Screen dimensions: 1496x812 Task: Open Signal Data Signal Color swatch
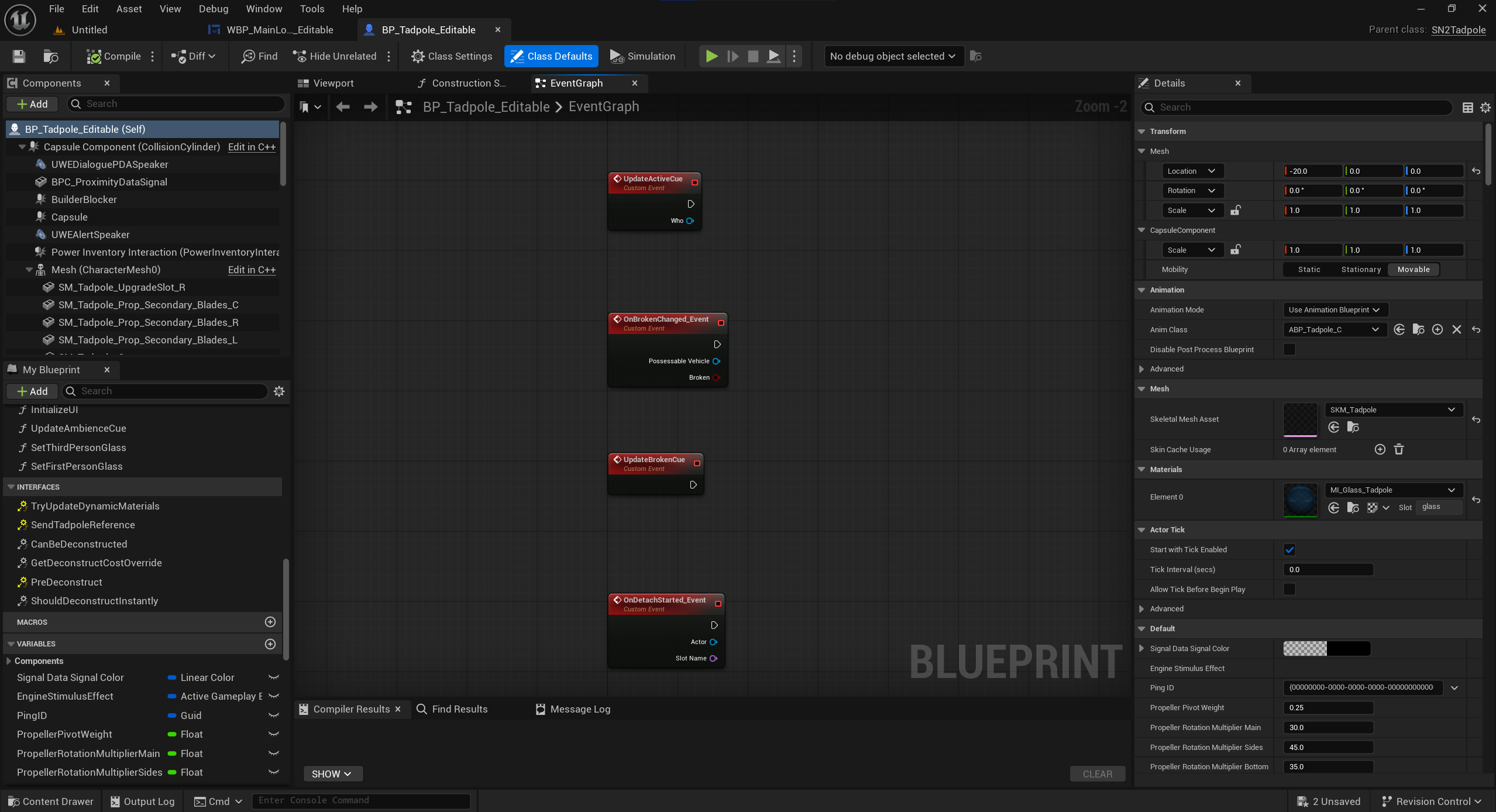tap(1326, 648)
